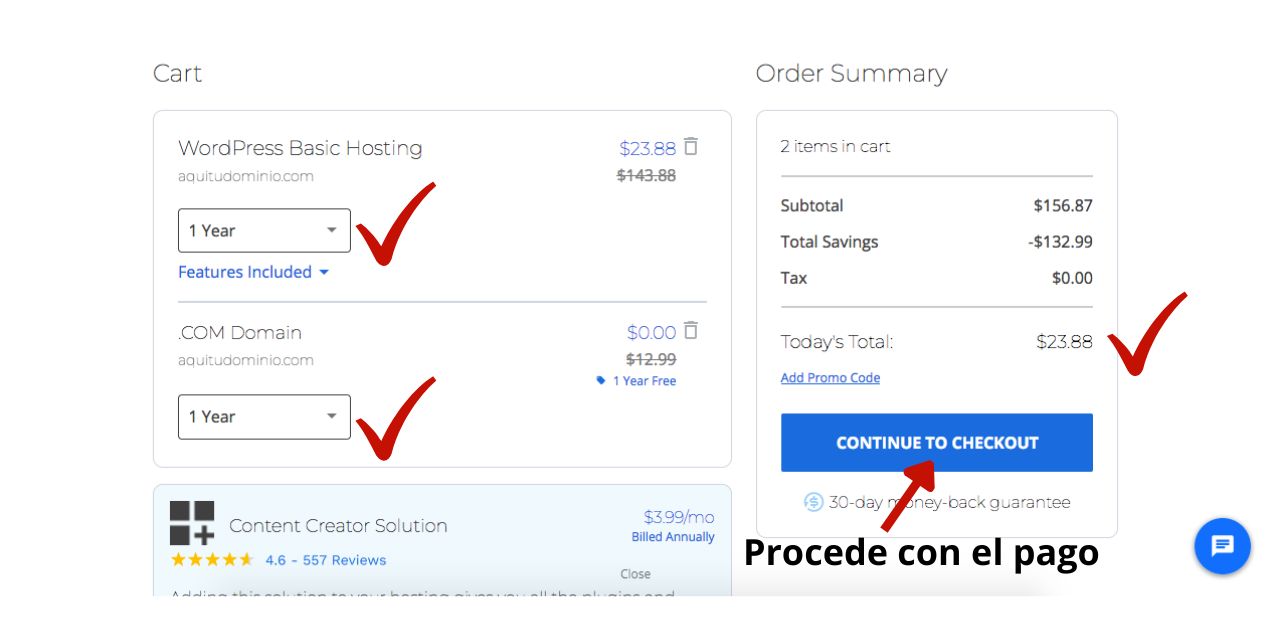The height and width of the screenshot is (635, 1275).
Task: Click the money-back guarantee dollar icon
Action: (x=813, y=502)
